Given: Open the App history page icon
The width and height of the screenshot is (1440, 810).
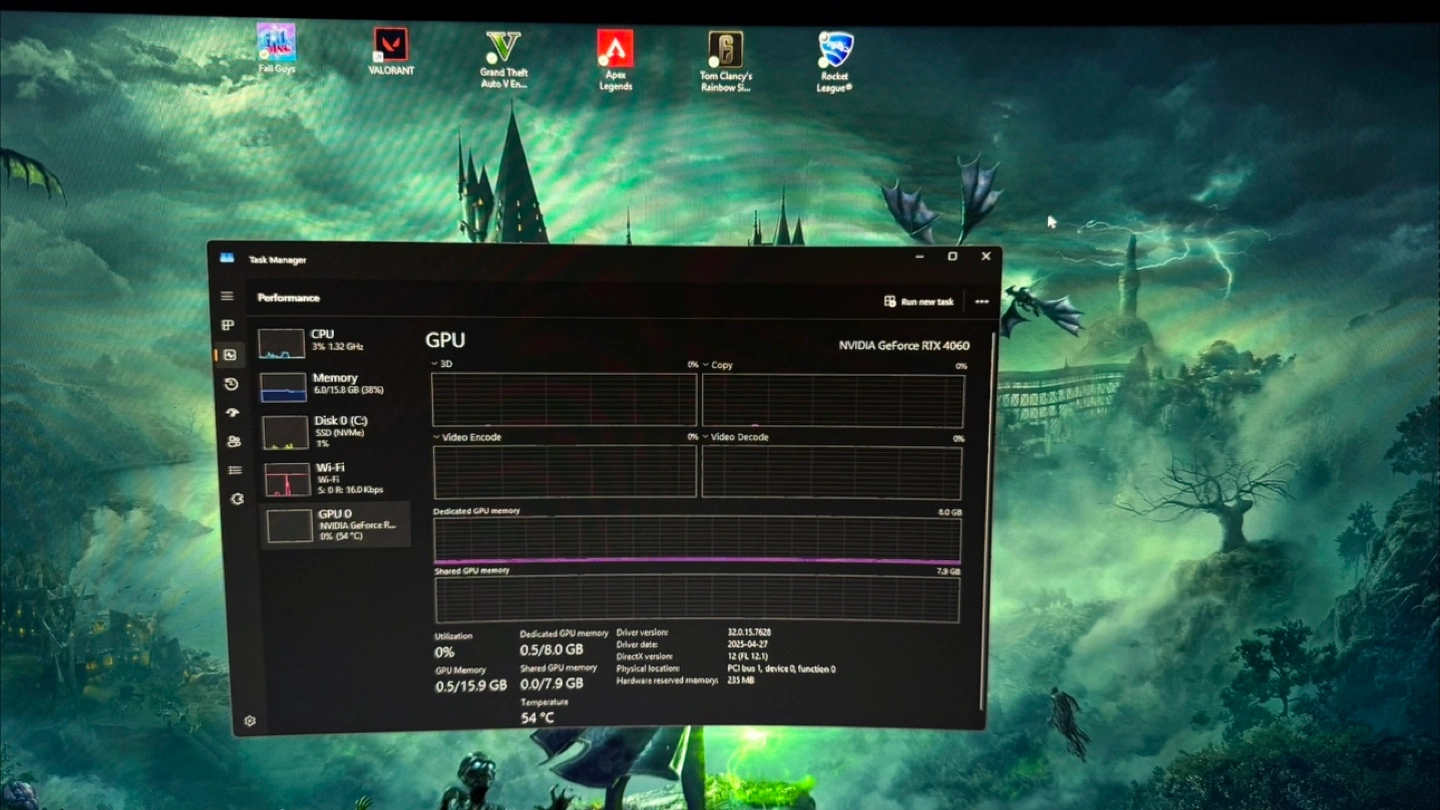Looking at the screenshot, I should click(231, 384).
